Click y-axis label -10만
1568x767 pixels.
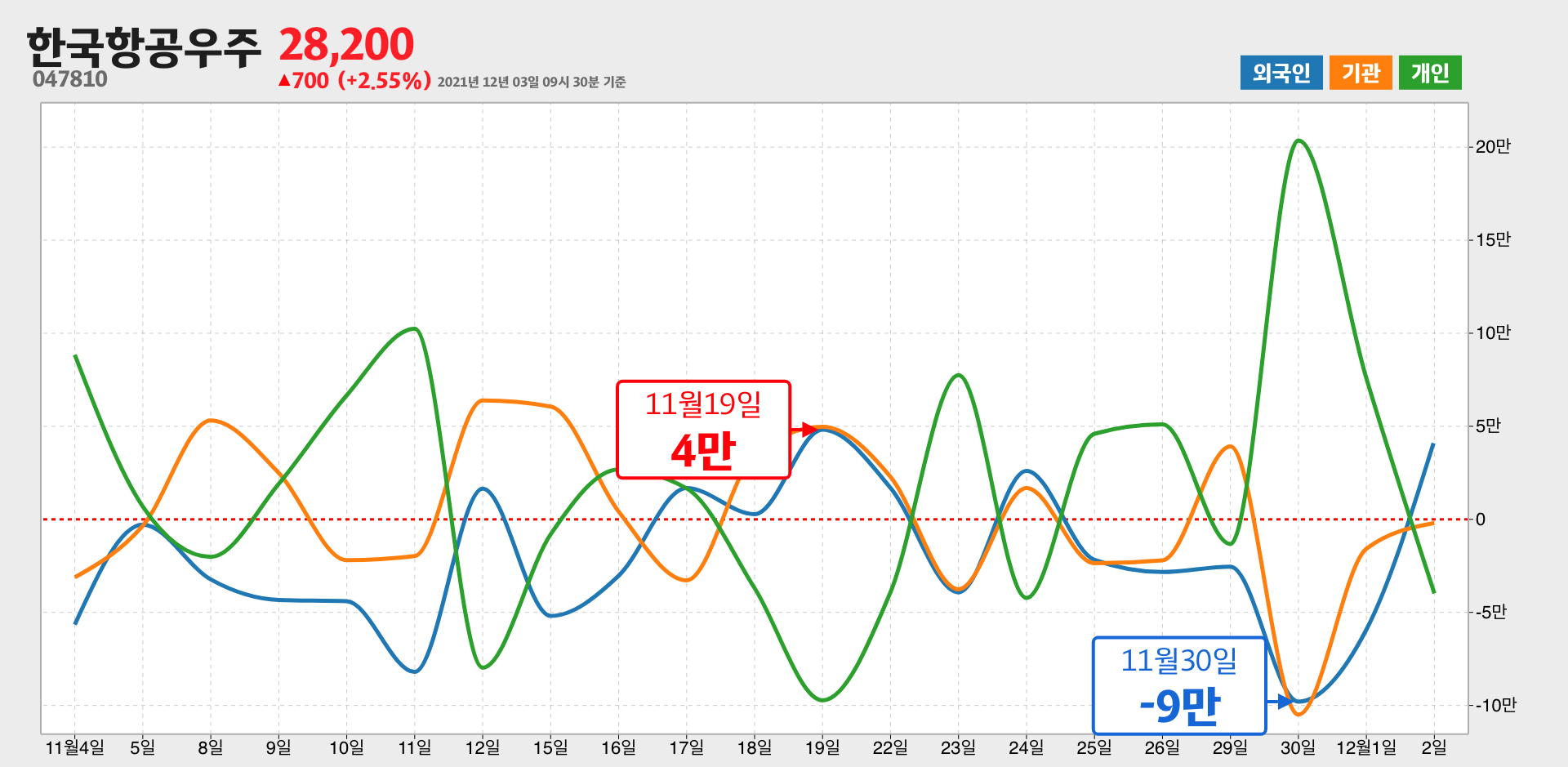pos(1496,706)
